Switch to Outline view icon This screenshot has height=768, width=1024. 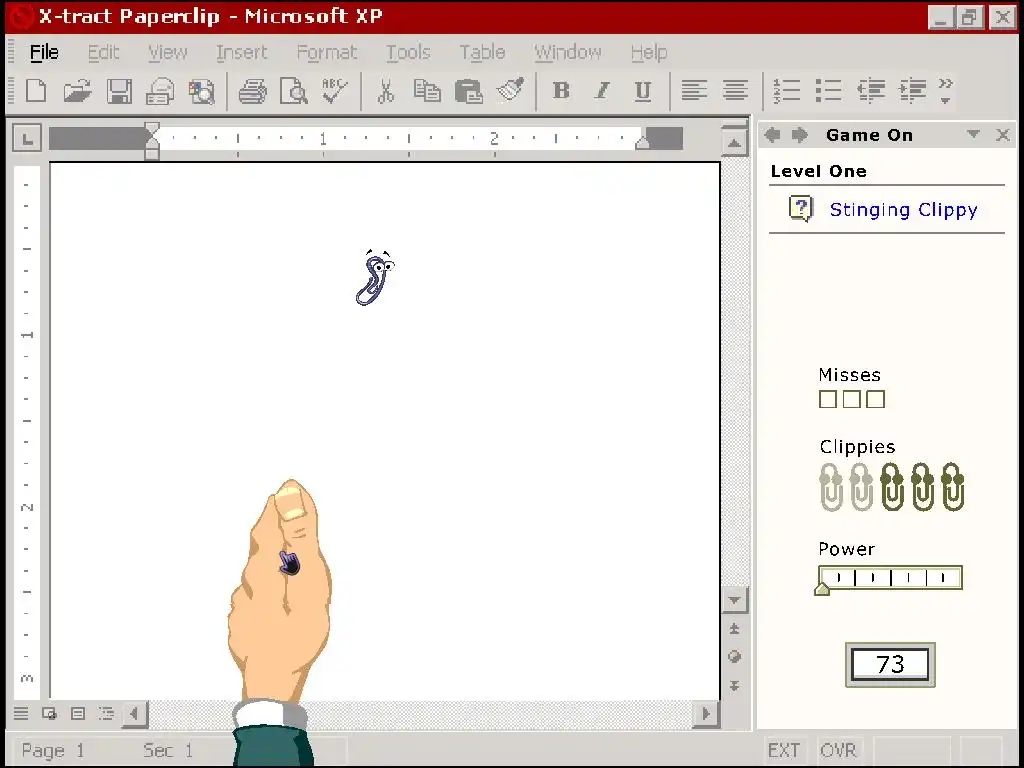coord(106,713)
